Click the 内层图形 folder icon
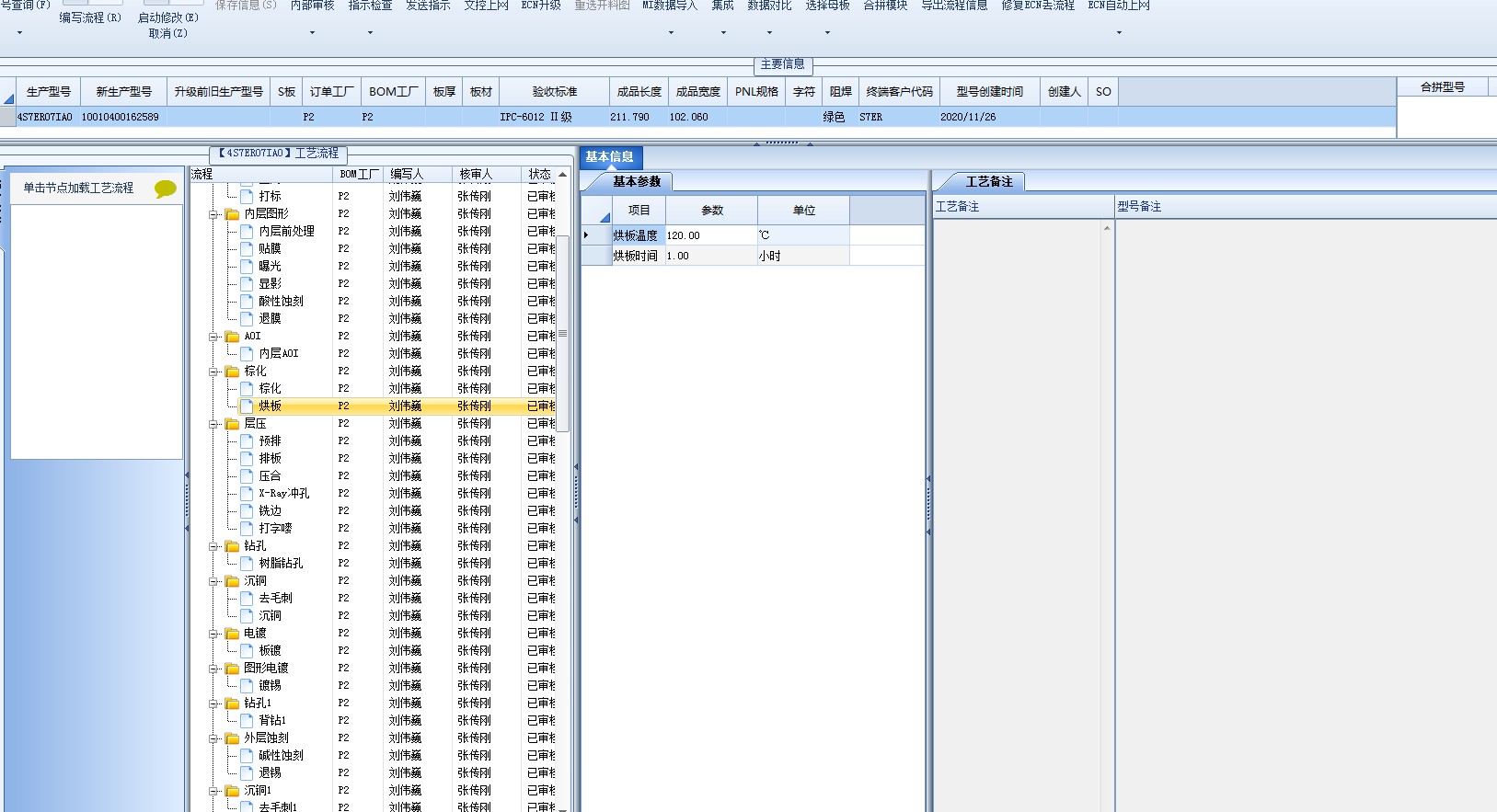The image size is (1497, 812). coord(232,214)
